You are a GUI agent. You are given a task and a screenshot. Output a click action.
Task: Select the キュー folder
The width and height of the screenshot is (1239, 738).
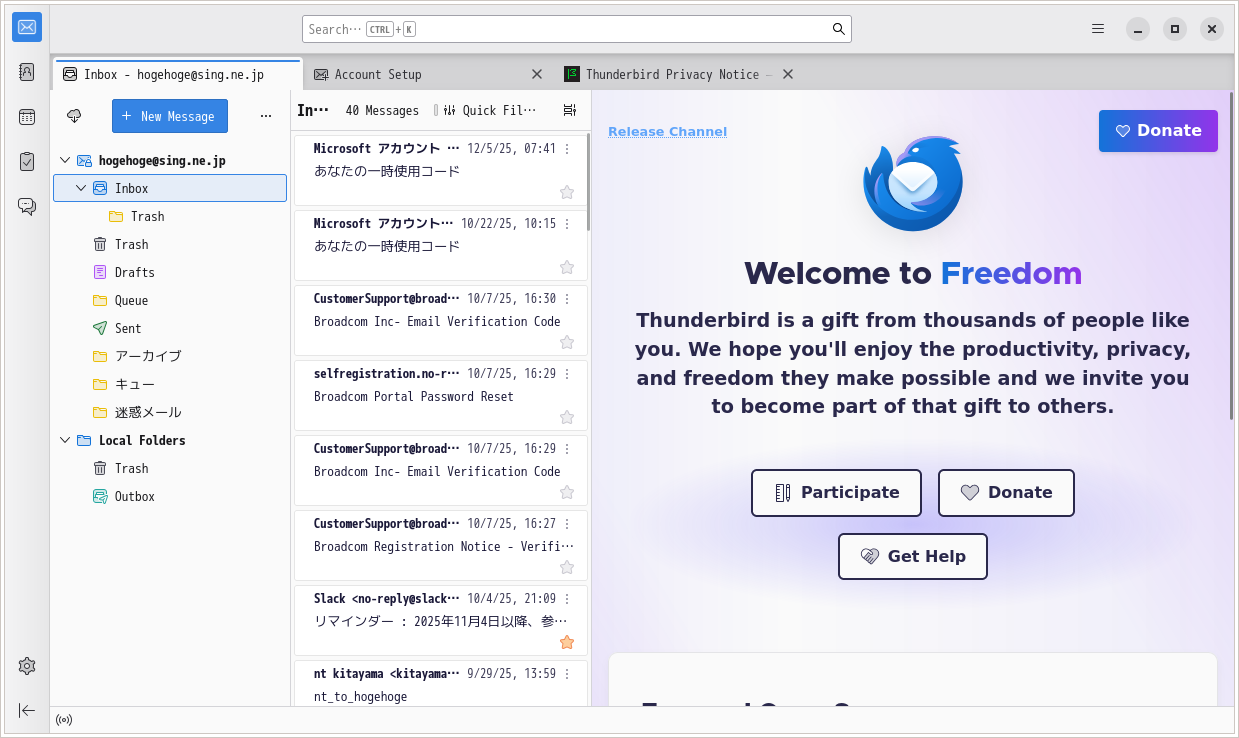170,384
